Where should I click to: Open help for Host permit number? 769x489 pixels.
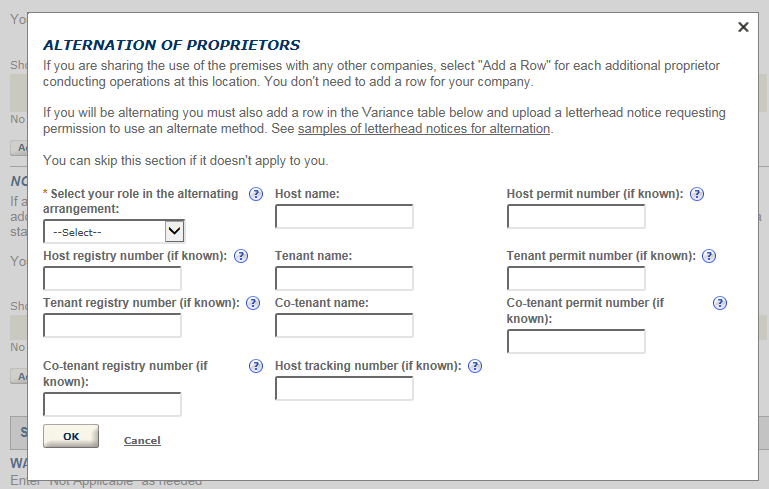point(698,194)
